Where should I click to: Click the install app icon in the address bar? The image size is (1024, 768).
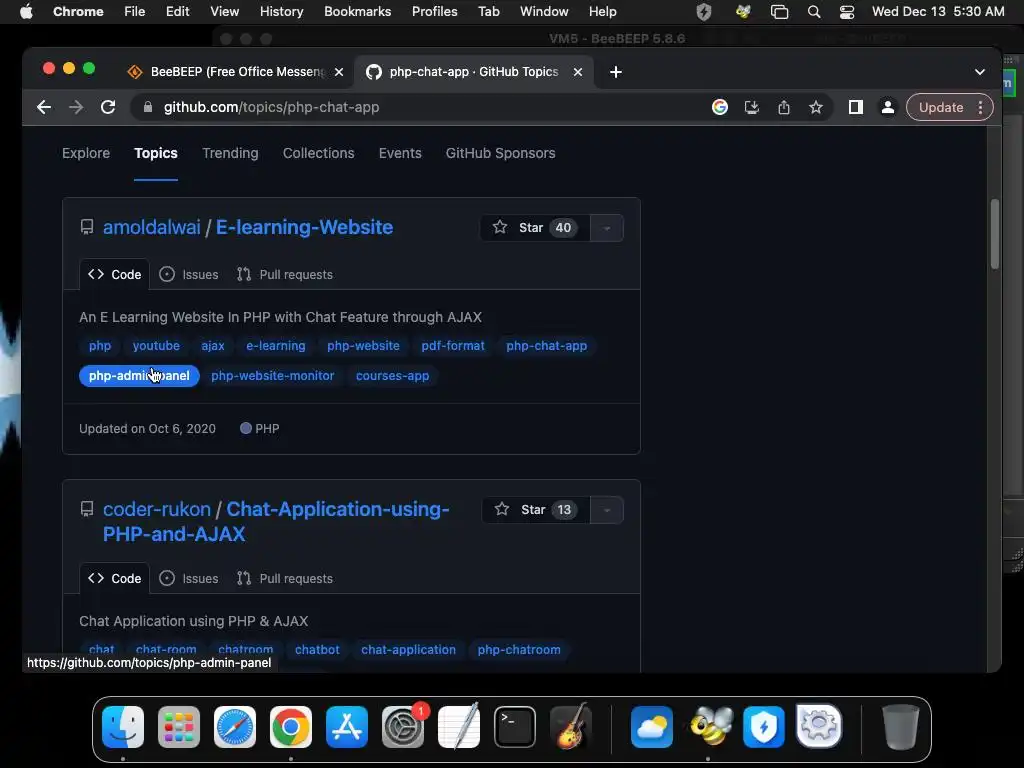coord(752,107)
